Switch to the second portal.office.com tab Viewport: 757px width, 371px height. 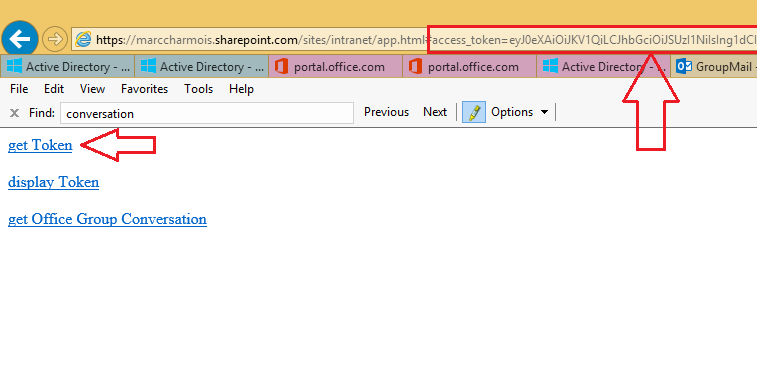(x=469, y=66)
